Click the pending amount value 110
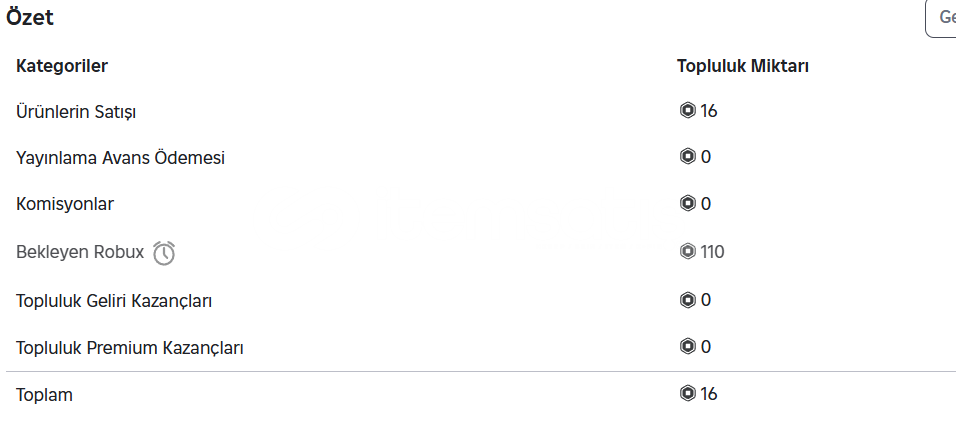 [x=712, y=252]
